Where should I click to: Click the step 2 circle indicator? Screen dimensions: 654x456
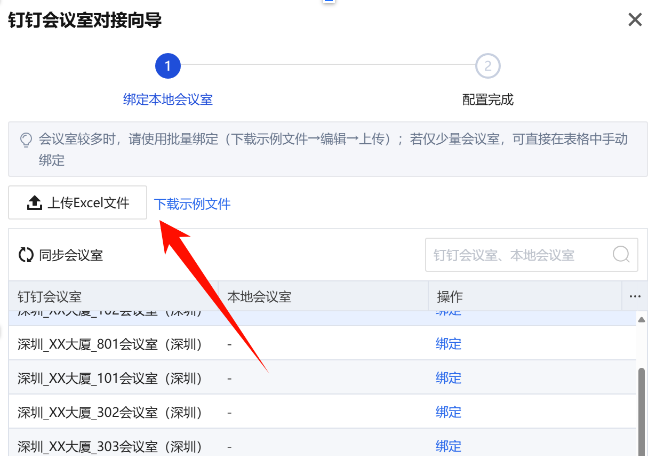(487, 67)
